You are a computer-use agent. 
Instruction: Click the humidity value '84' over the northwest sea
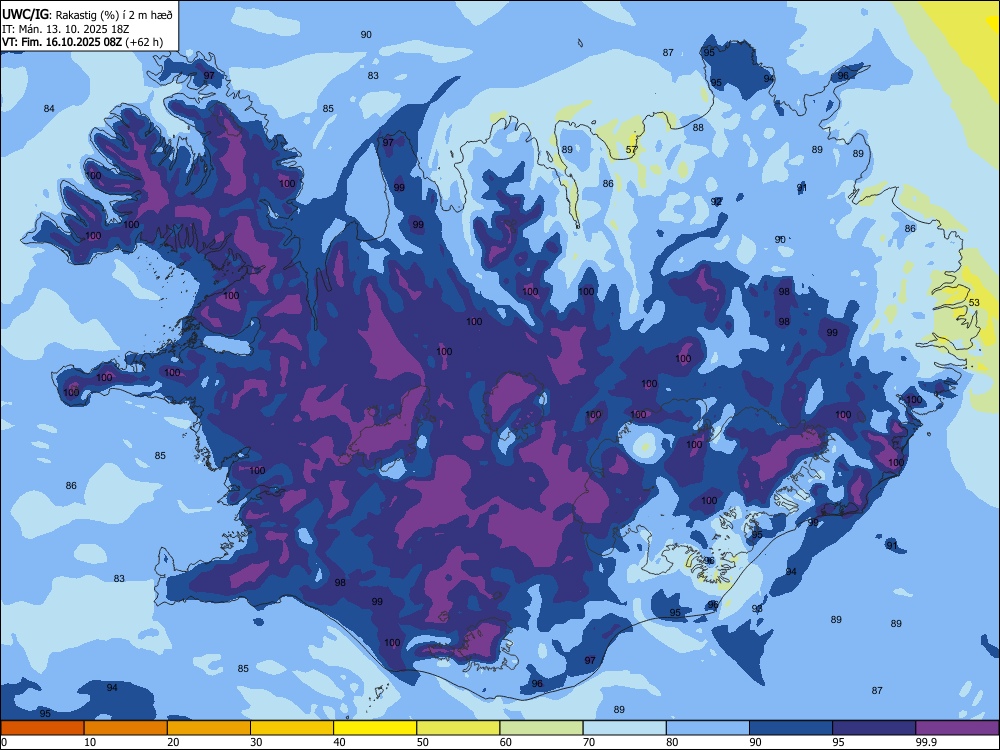click(49, 108)
